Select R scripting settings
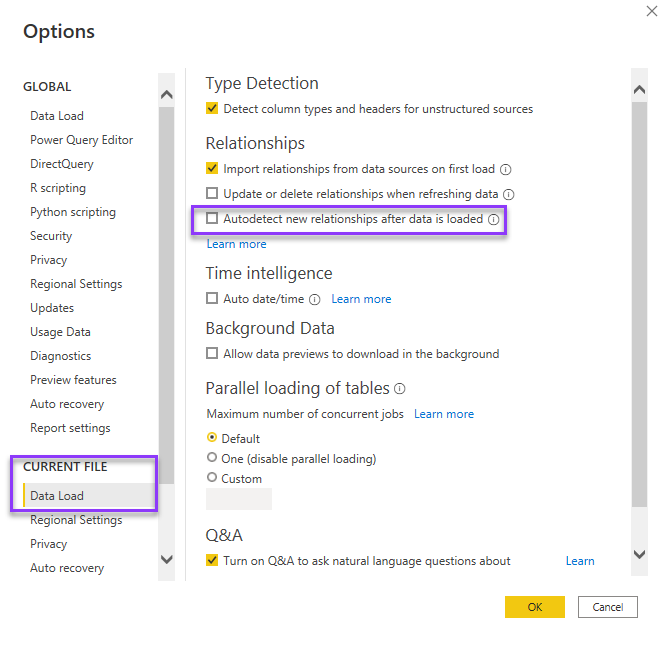The image size is (663, 645). pyautogui.click(x=58, y=188)
